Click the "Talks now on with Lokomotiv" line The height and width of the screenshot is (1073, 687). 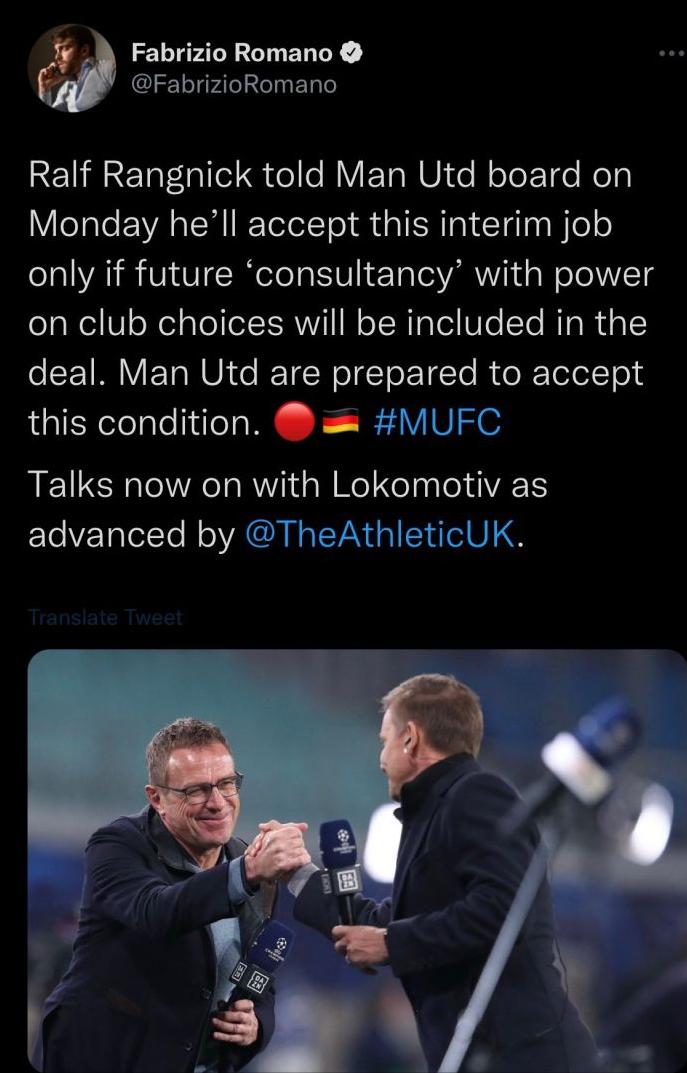click(288, 484)
